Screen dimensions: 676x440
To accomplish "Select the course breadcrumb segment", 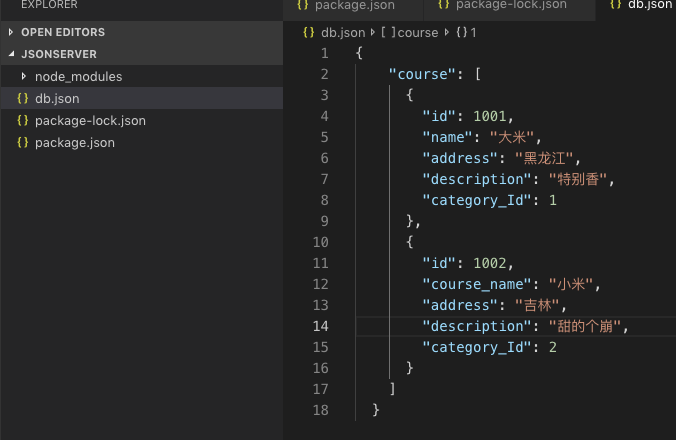I will pyautogui.click(x=418, y=32).
